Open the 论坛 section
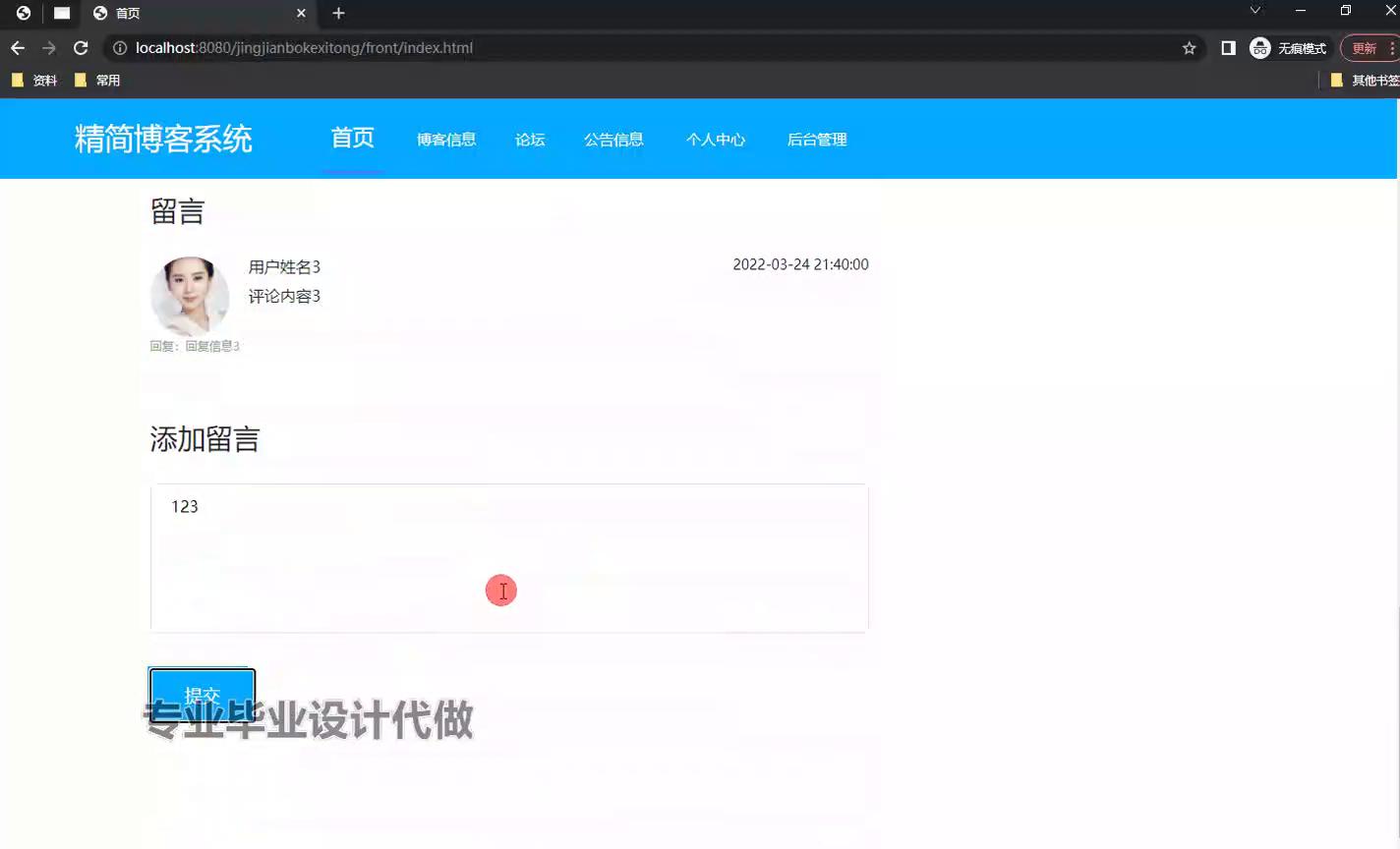This screenshot has width=1400, height=849. (530, 140)
